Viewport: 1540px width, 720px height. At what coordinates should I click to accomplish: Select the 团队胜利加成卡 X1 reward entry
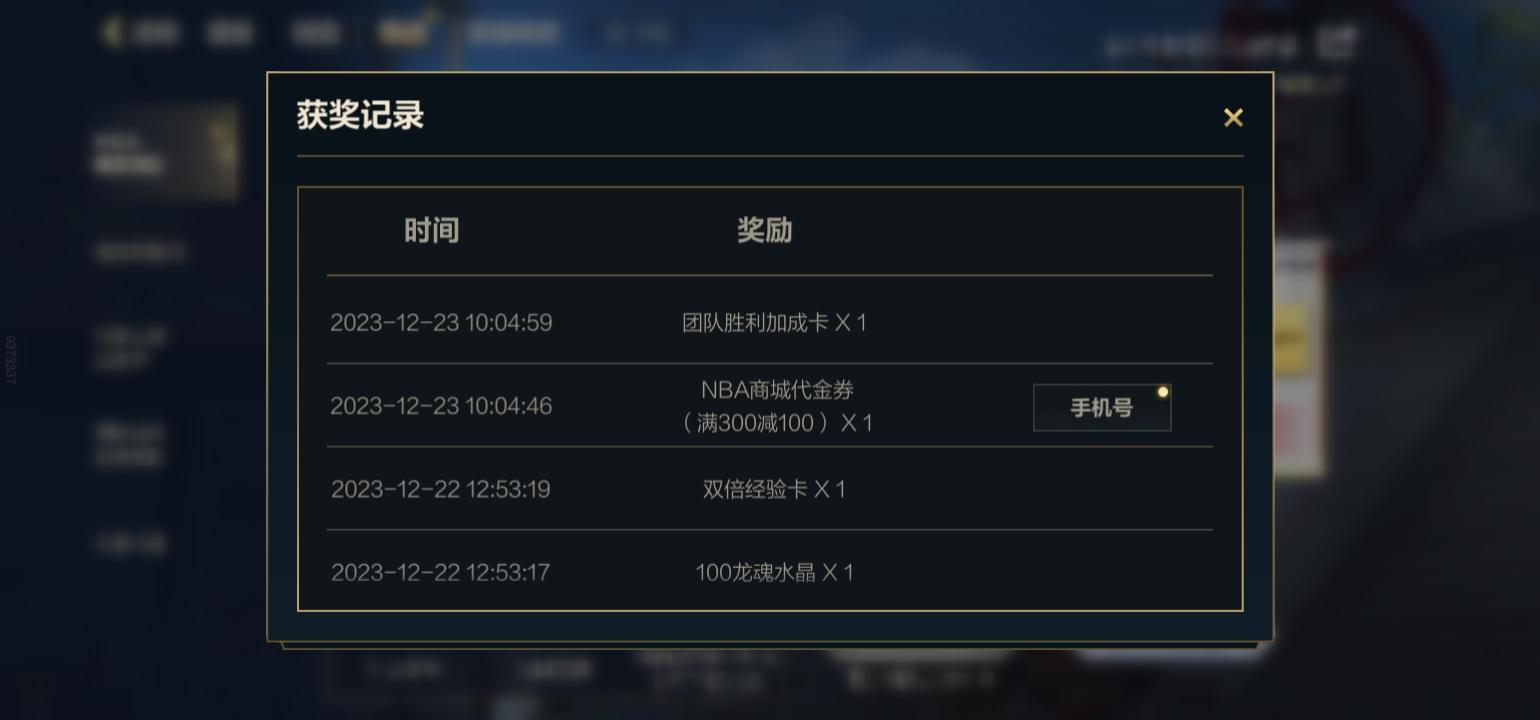[774, 323]
